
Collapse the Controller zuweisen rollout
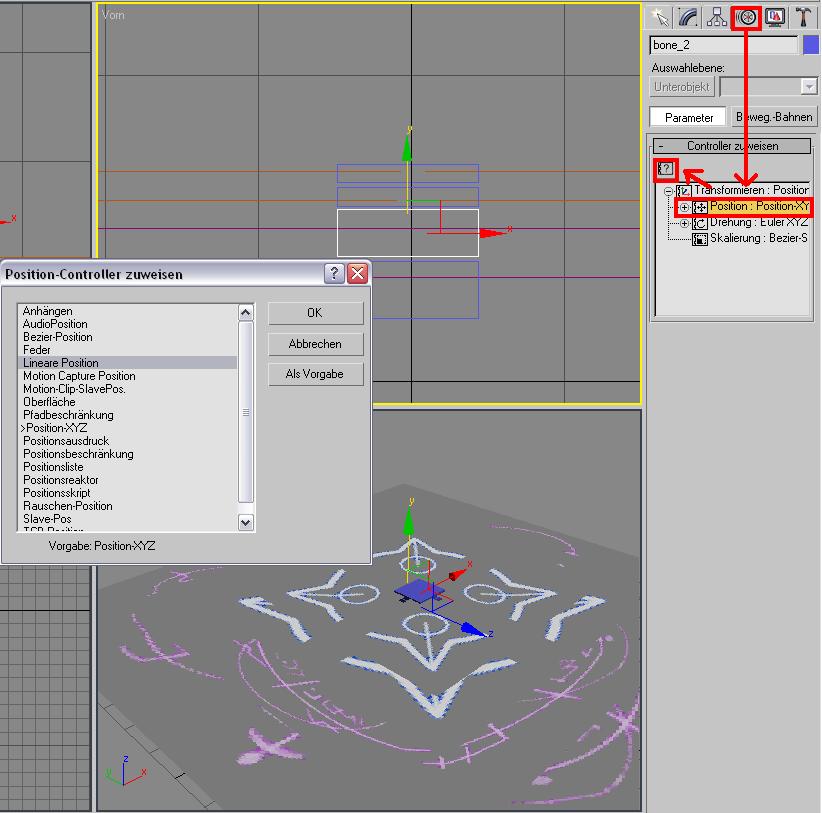tap(732, 146)
